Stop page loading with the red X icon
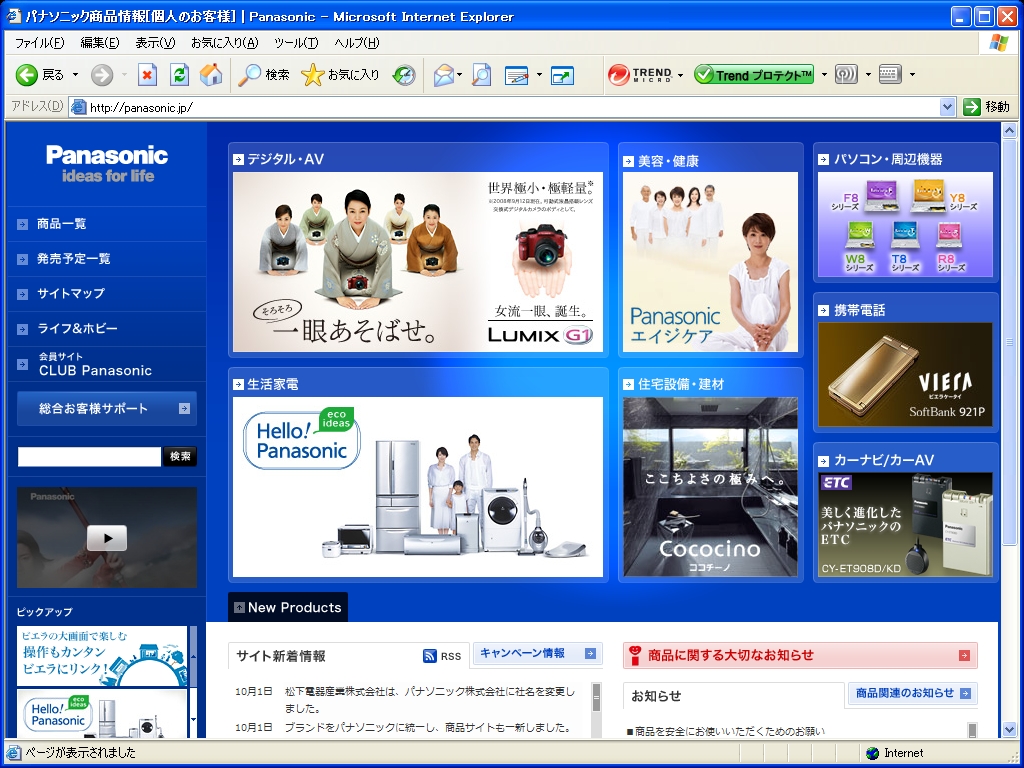This screenshot has width=1024, height=768. pos(148,75)
